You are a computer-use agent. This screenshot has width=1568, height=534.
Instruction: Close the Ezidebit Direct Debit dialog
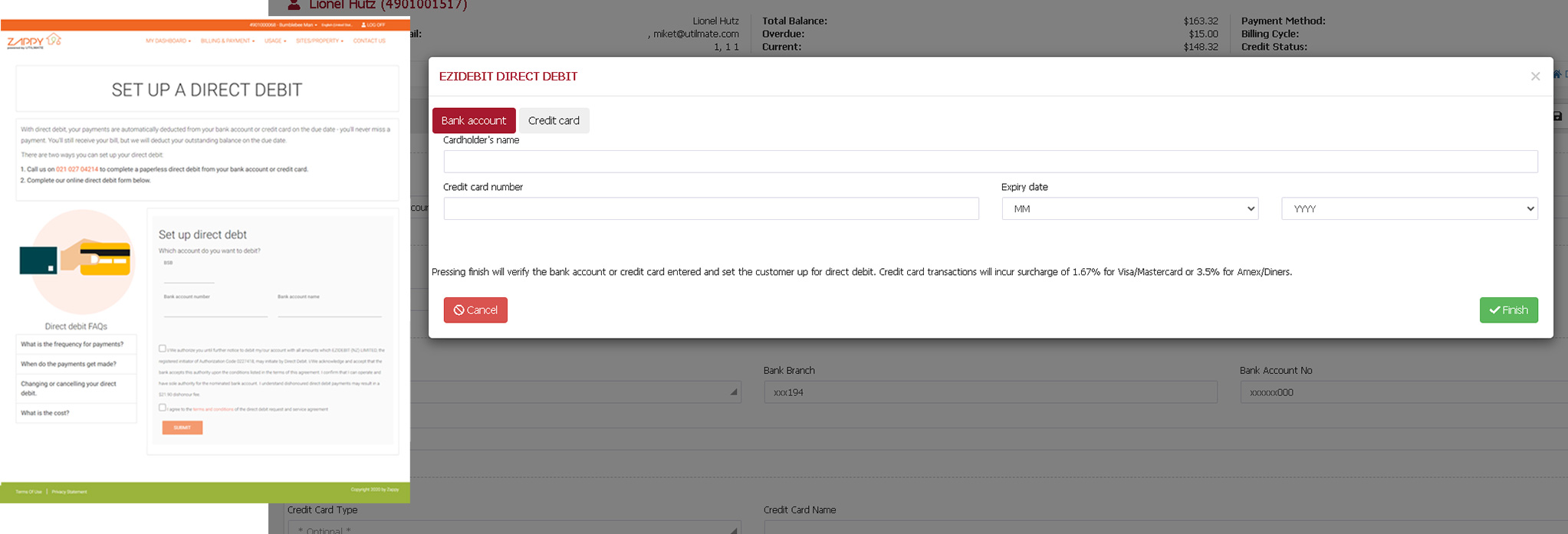pos(1535,77)
